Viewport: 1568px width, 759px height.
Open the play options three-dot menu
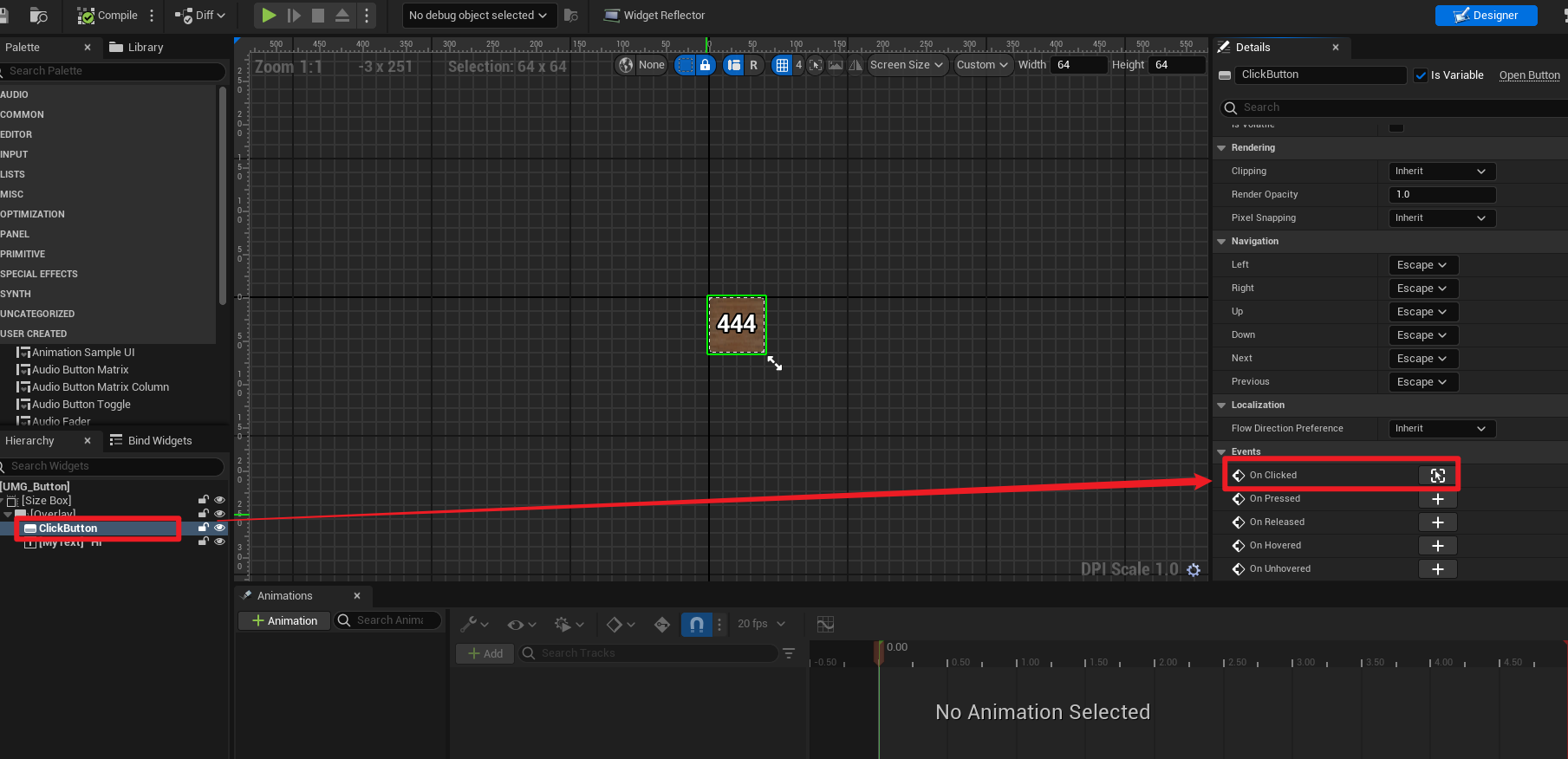pyautogui.click(x=367, y=16)
